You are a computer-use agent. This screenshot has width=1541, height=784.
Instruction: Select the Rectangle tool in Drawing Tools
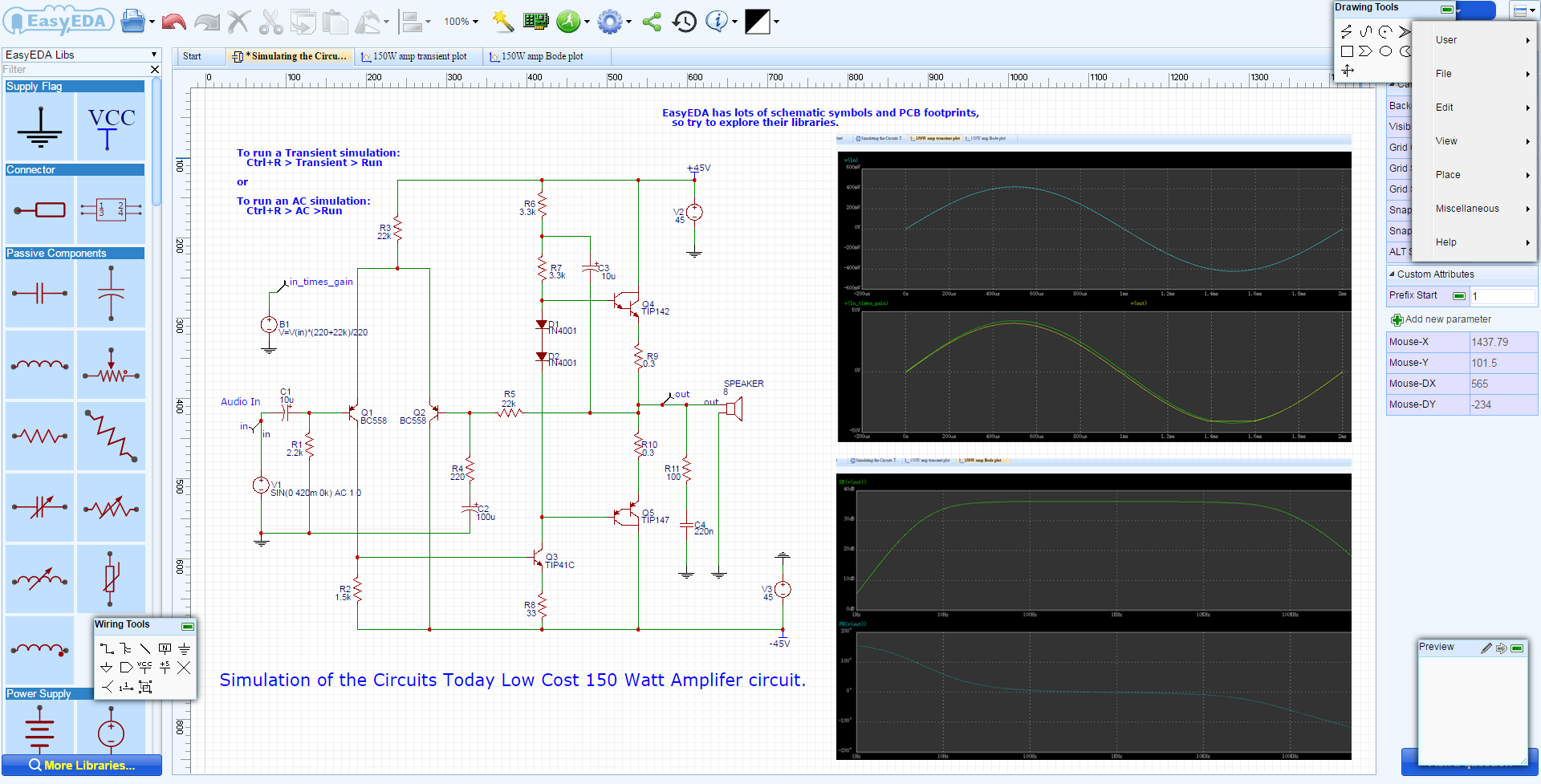1348,51
